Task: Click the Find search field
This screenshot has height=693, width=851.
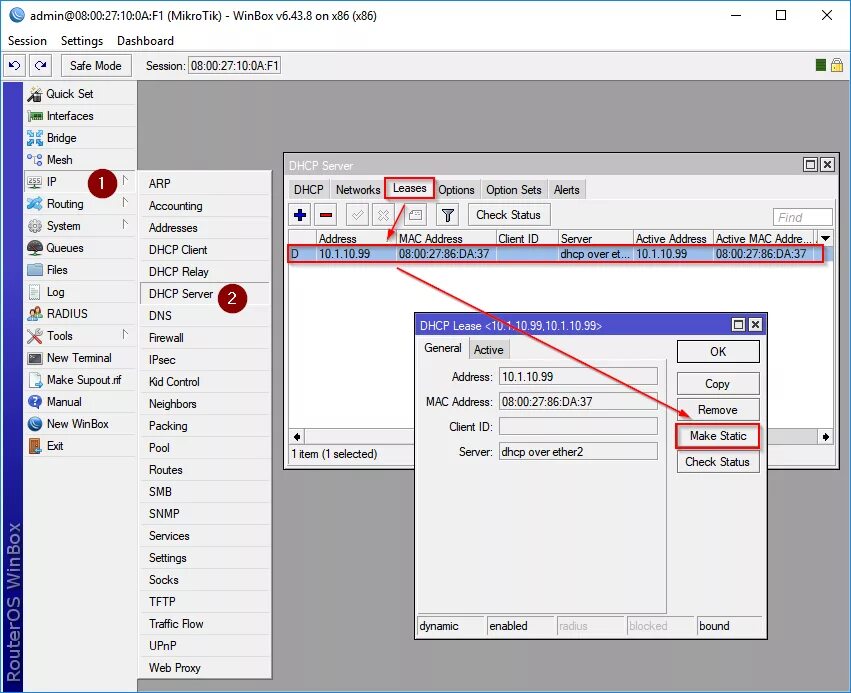Action: click(x=802, y=217)
